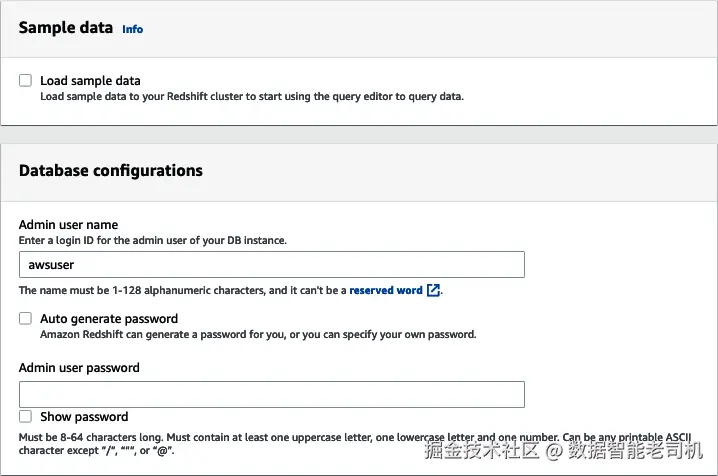Screen dimensions: 718x476
Task: Click into the Admin user password input box
Action: tap(272, 394)
